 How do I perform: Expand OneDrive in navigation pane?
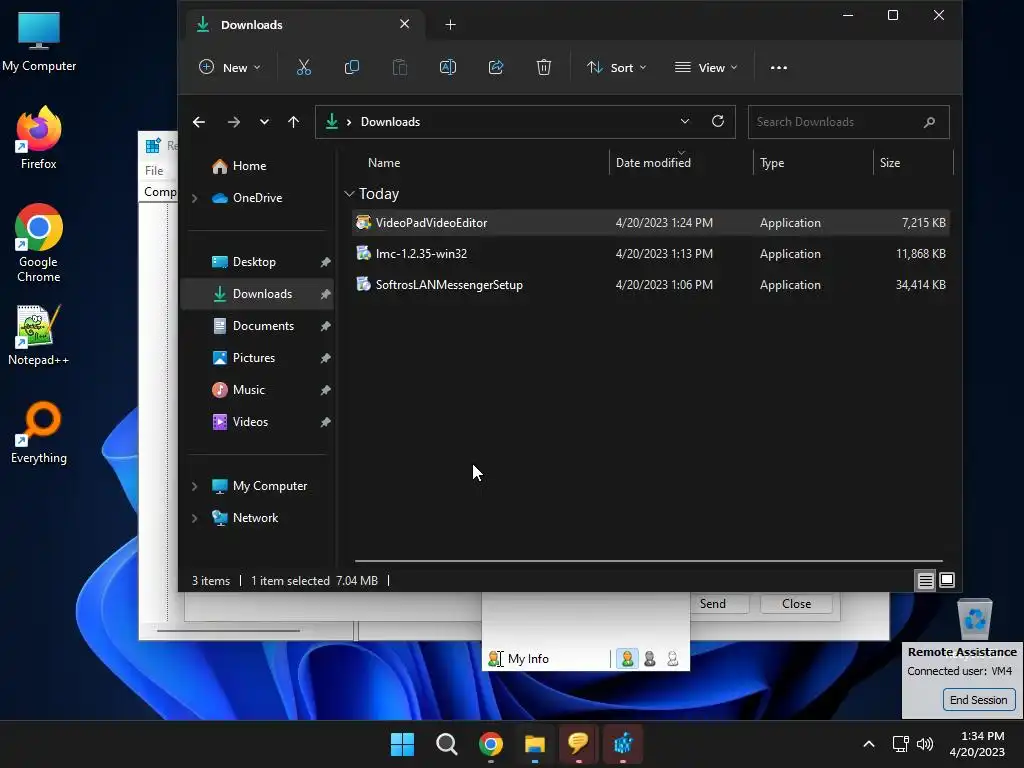[195, 198]
